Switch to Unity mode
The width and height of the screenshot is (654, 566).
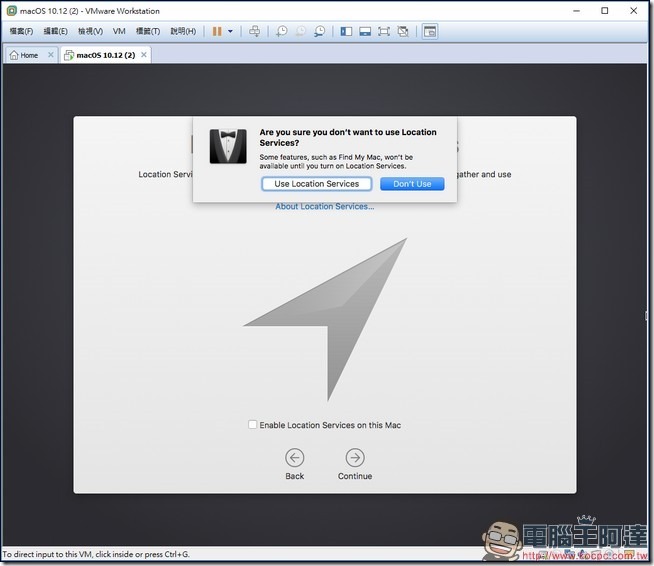403,31
